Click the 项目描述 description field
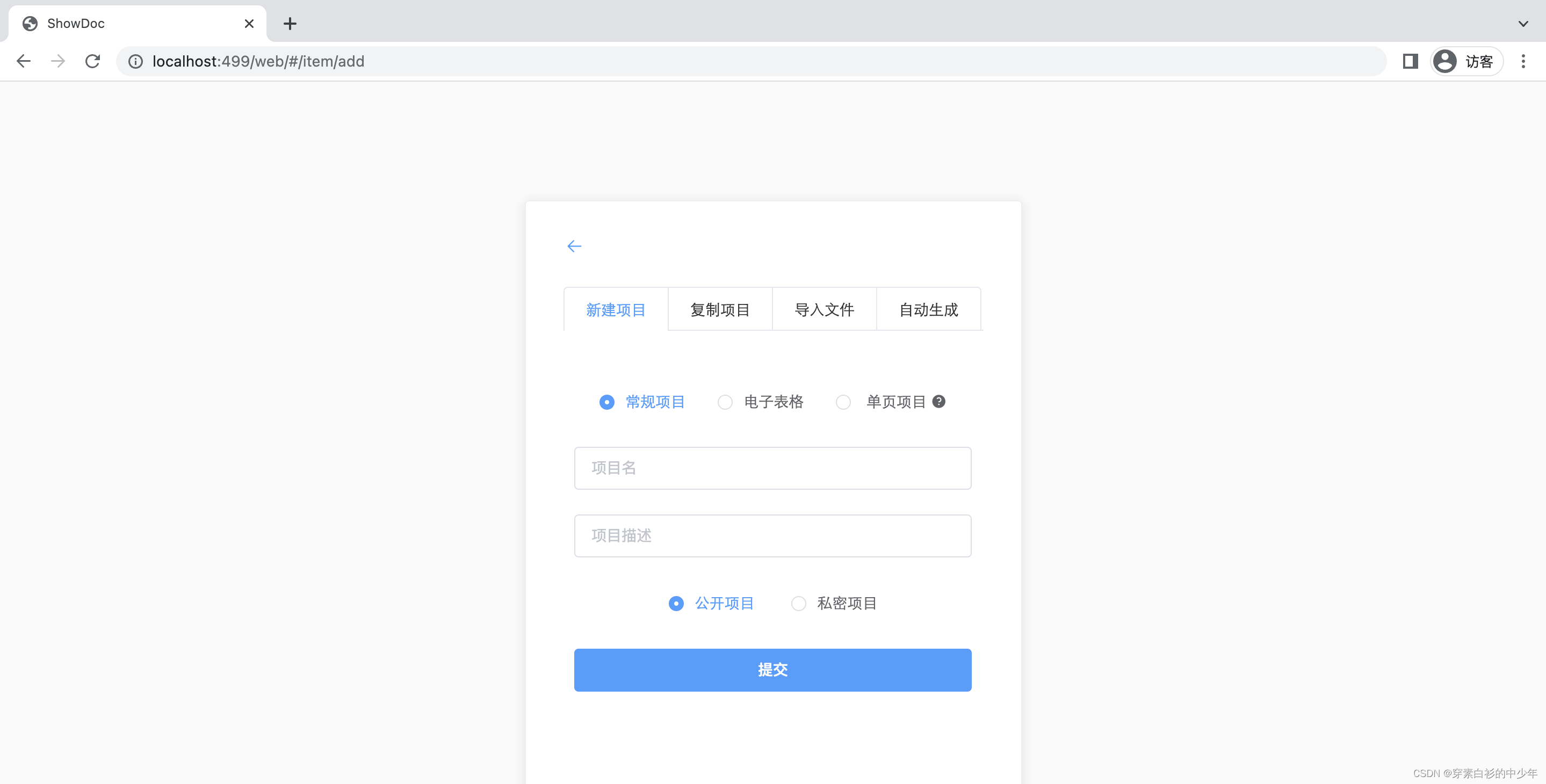 tap(772, 536)
